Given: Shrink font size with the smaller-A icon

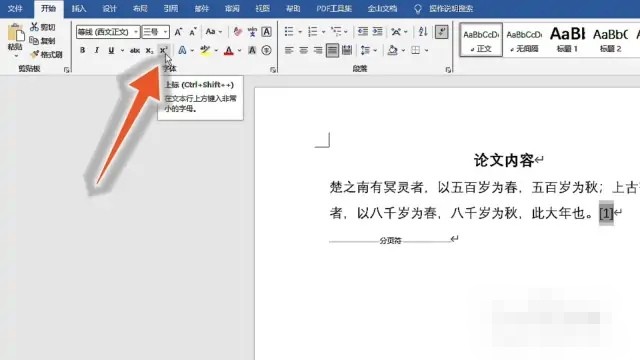Looking at the screenshot, I should point(193,32).
